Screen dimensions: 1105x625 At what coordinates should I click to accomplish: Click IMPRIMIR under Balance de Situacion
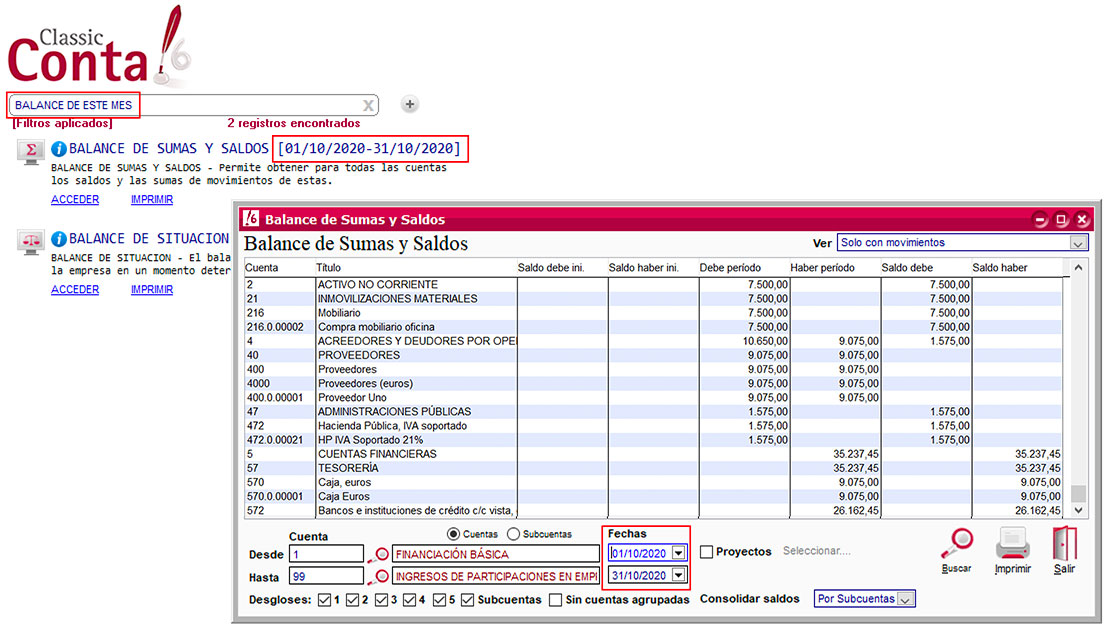pos(152,290)
